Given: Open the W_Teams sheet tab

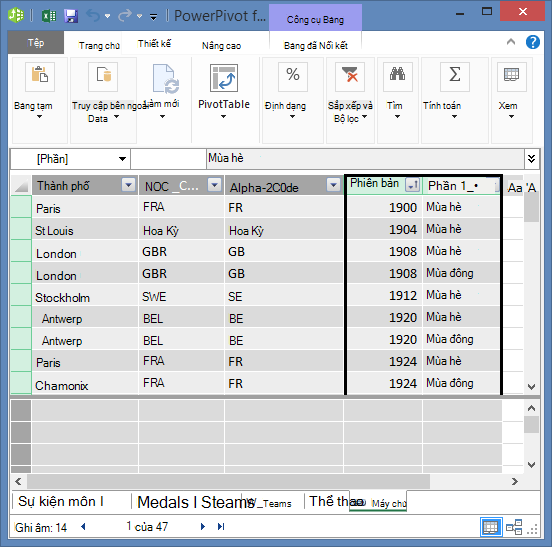Looking at the screenshot, I should [x=270, y=504].
